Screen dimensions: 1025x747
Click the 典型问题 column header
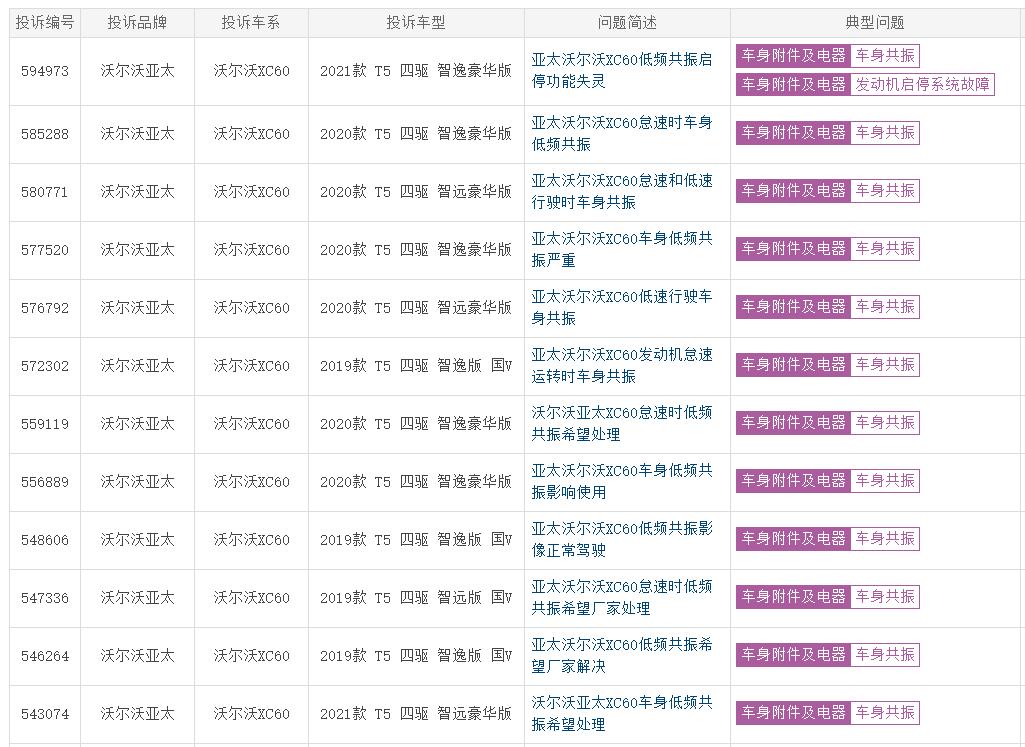(x=875, y=22)
